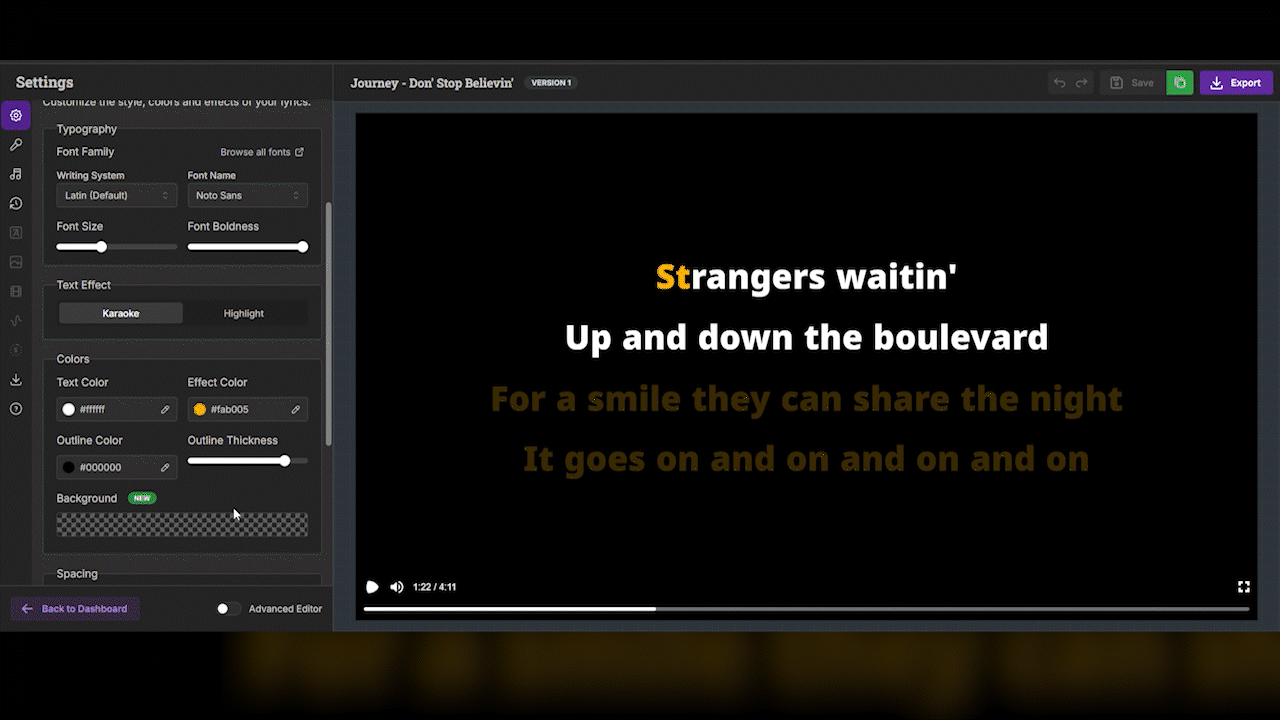
Task: Click the Text Color hex field #ffffff
Action: click(x=117, y=409)
